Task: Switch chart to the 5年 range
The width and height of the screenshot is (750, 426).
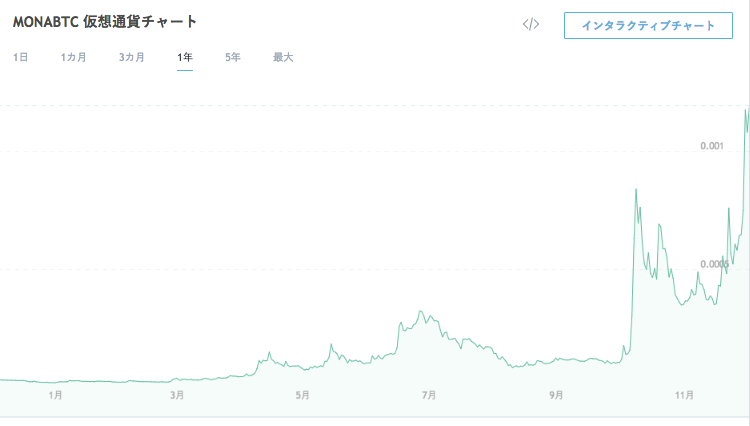Action: pos(232,57)
